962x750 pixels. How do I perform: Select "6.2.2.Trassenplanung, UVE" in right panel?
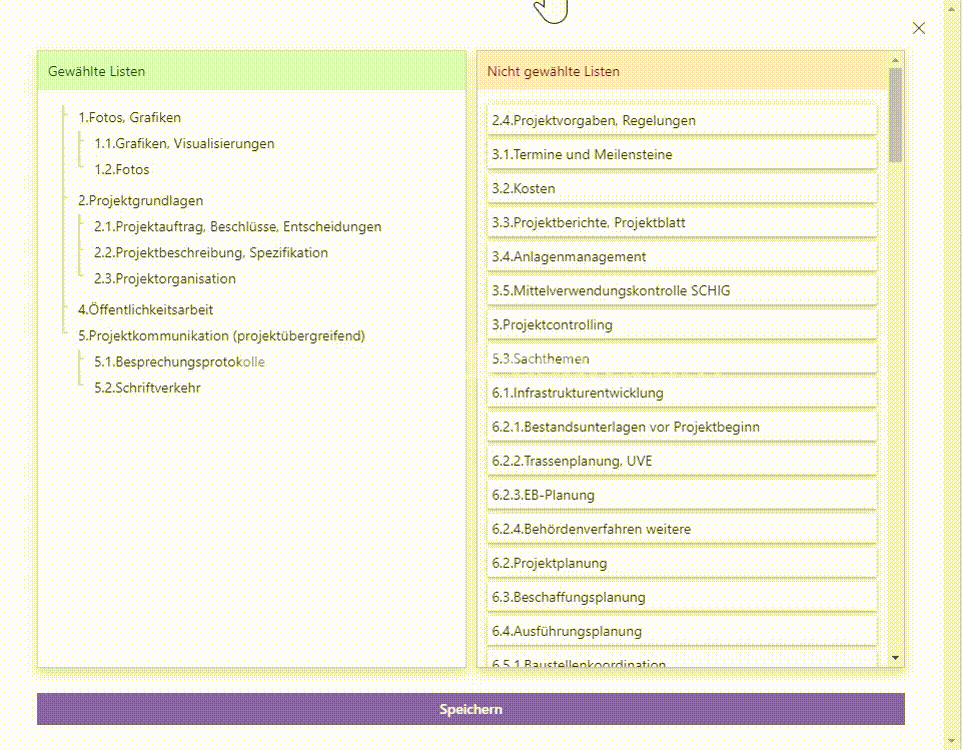pos(574,461)
